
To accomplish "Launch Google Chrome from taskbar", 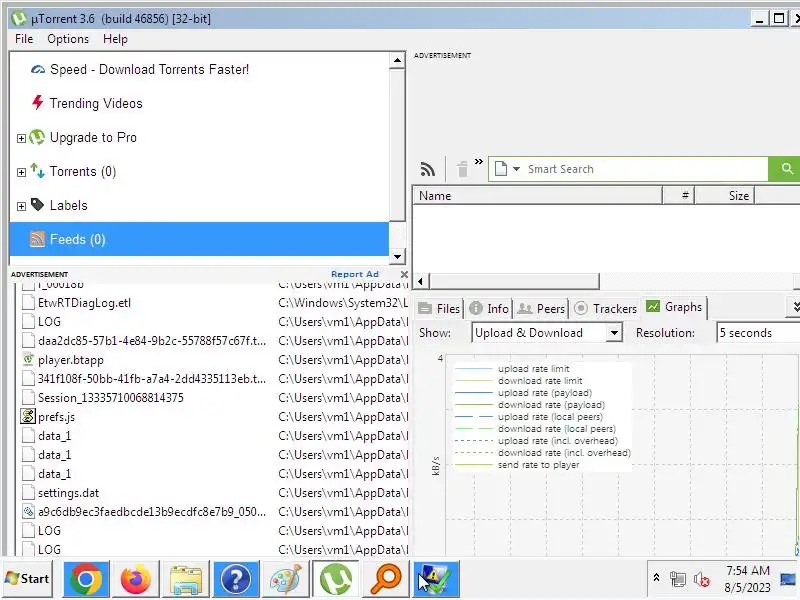I will click(x=86, y=579).
